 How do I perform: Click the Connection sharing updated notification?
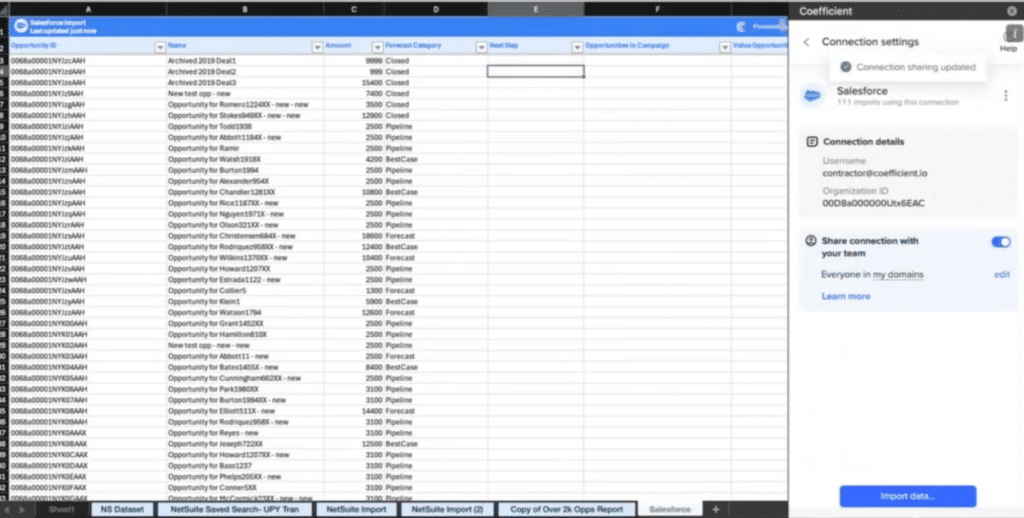[908, 67]
